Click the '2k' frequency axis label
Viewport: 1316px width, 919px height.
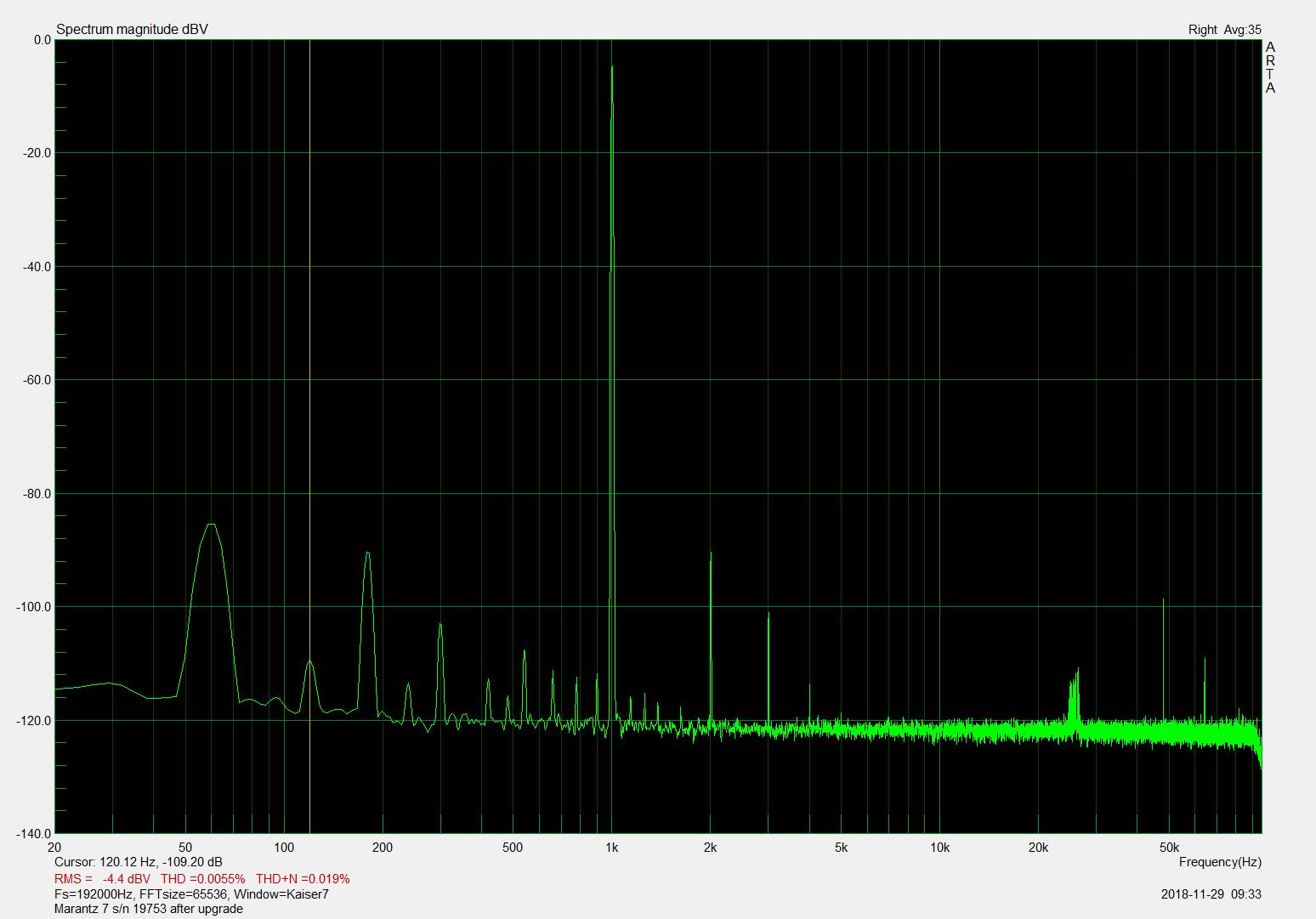(x=711, y=848)
